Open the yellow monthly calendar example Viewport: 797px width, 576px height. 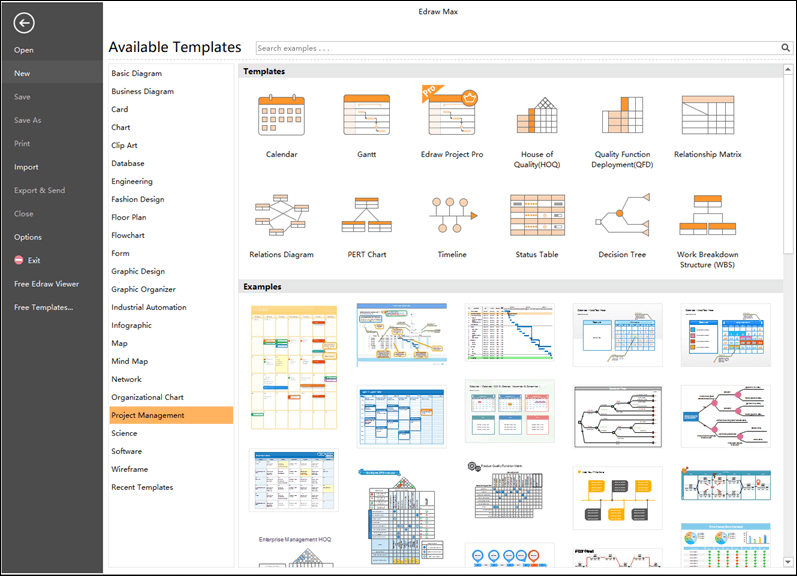[294, 367]
